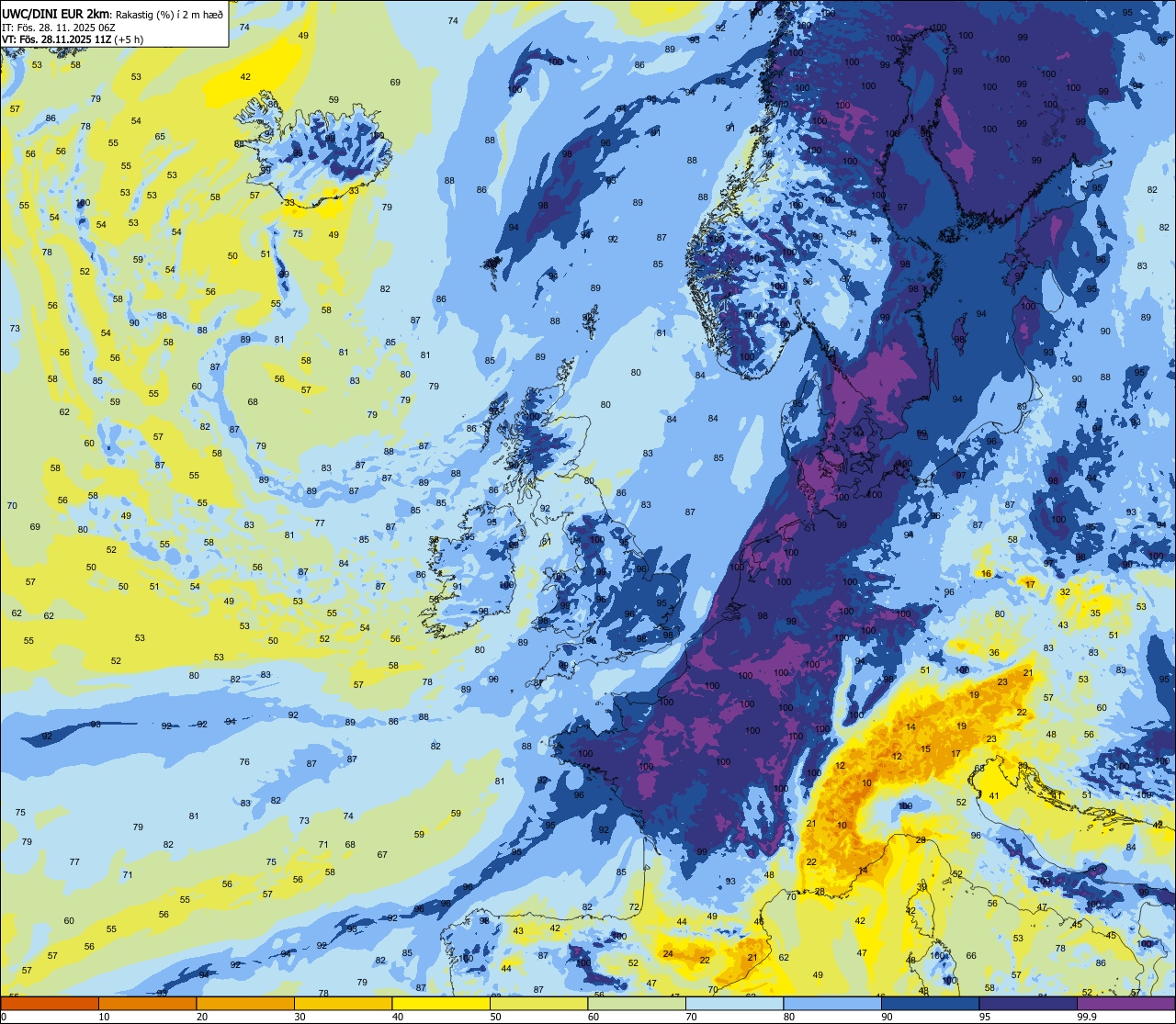Click the '(+5 h)' forecast offset text
This screenshot has height=1024, width=1176.
(130, 39)
